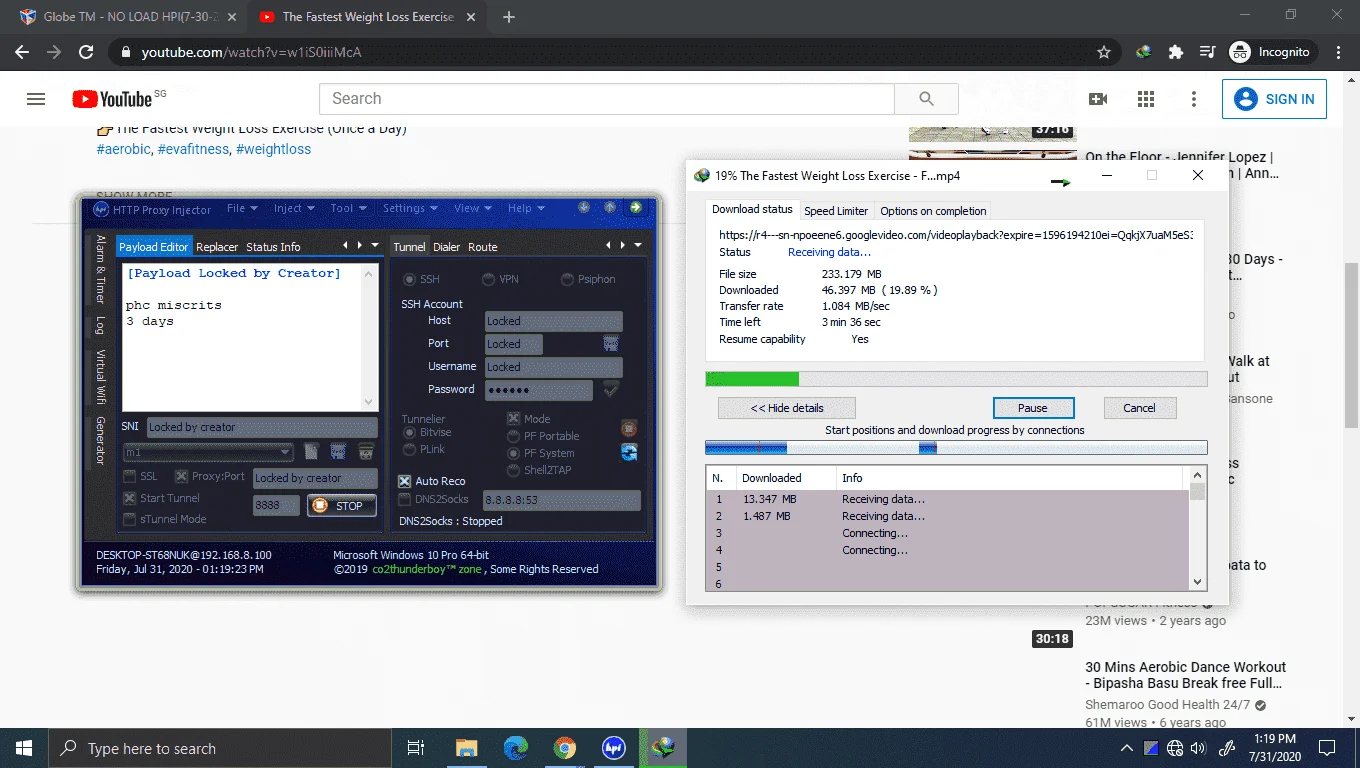Open the tab list arrow beside Status Info

(375, 245)
